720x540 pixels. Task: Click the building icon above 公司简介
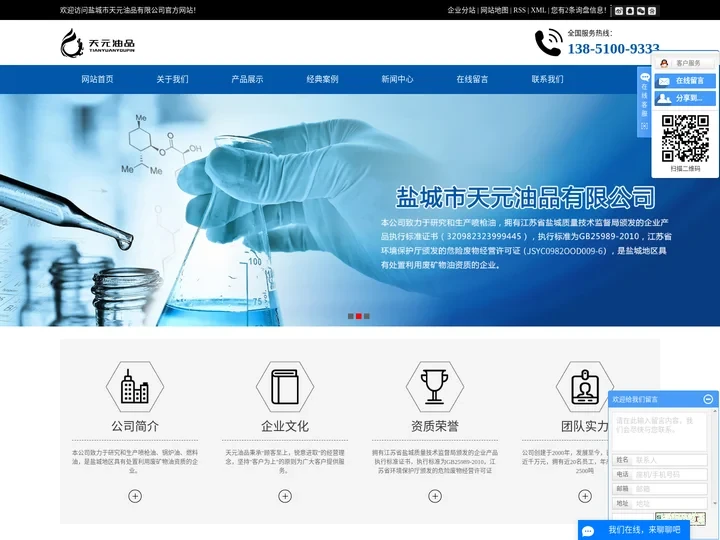(x=134, y=387)
